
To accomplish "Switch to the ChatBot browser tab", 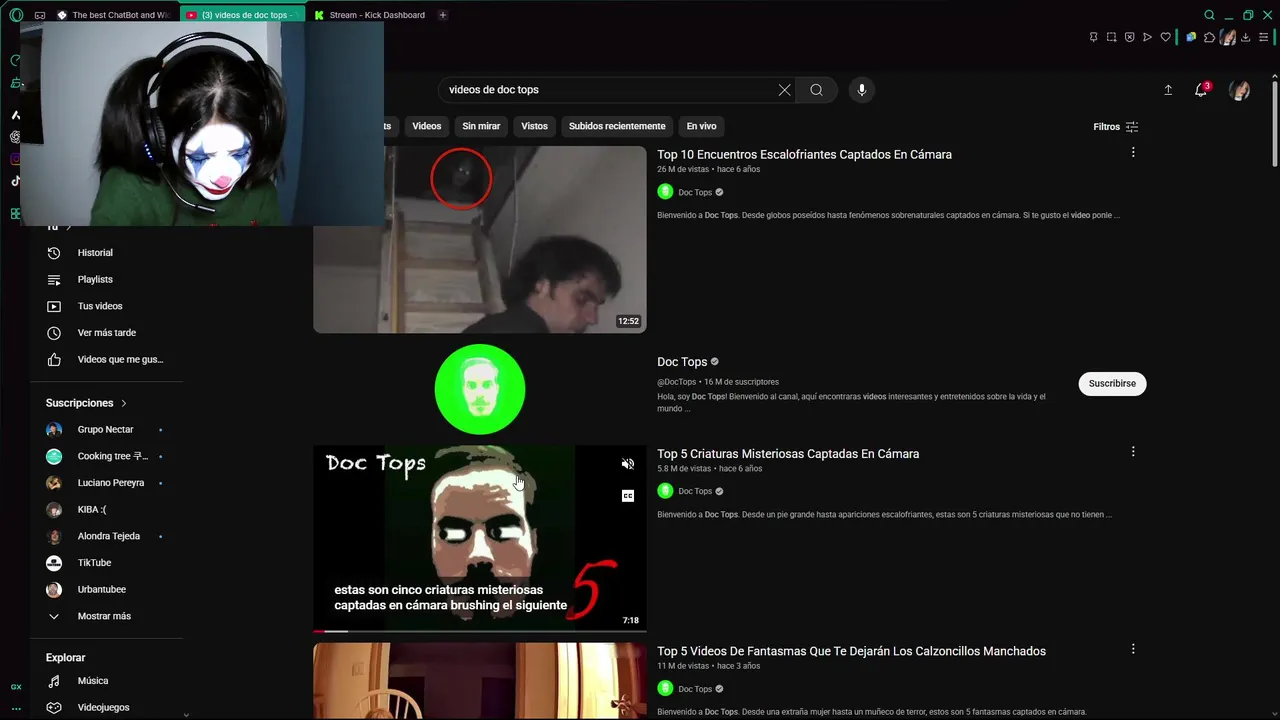I will click(113, 15).
